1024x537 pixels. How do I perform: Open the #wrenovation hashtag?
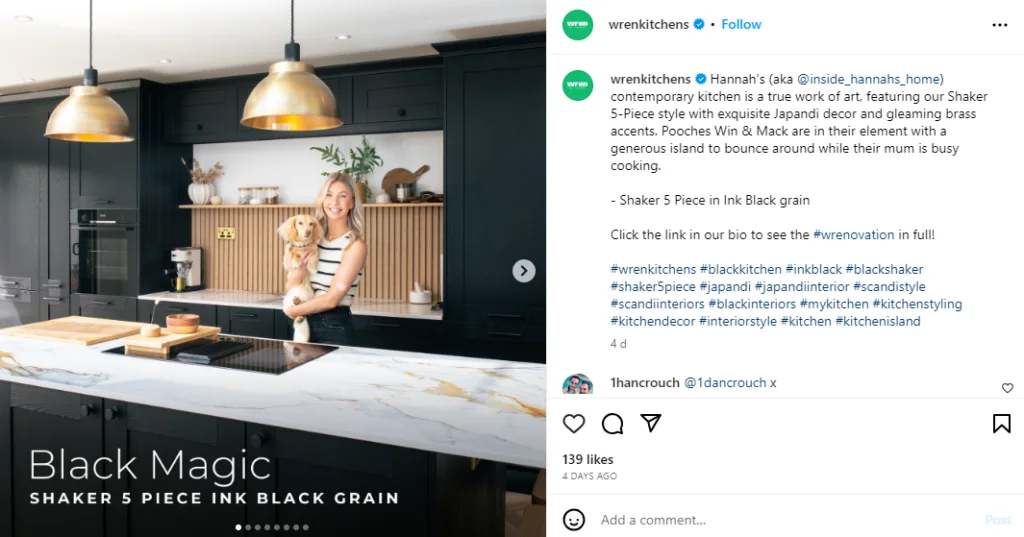(x=853, y=235)
